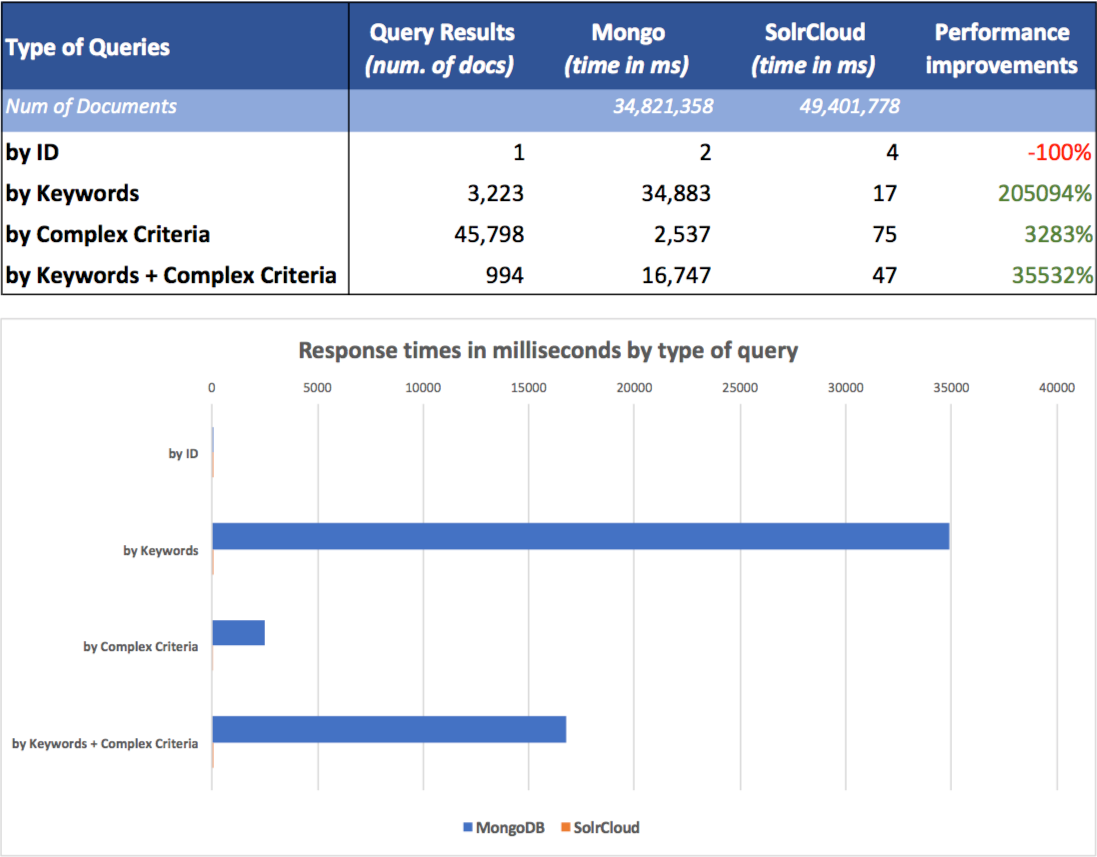
Task: Click the blue MongoDB legend swatch
Action: 467,828
